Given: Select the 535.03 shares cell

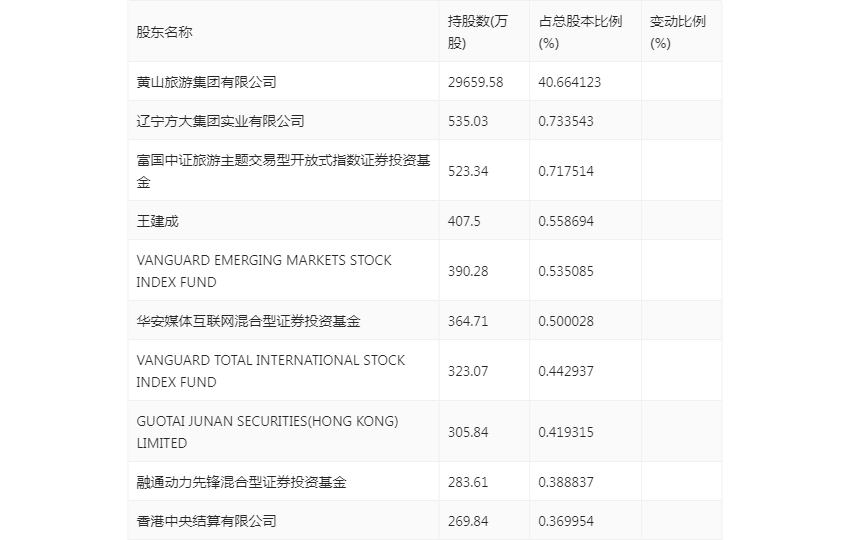Looking at the screenshot, I should coord(468,121).
